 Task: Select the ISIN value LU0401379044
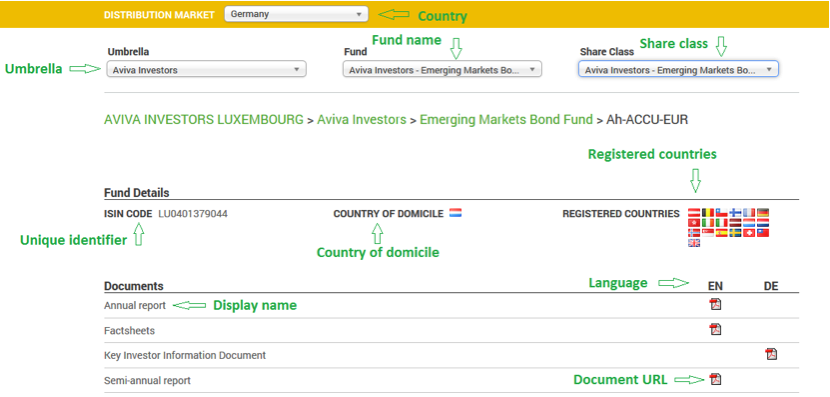tap(193, 214)
